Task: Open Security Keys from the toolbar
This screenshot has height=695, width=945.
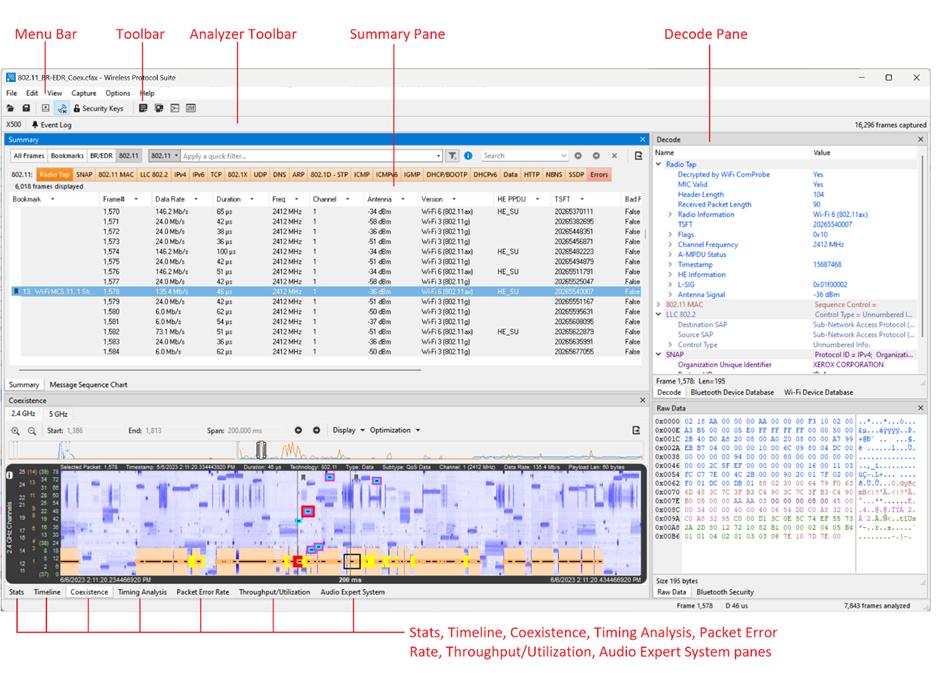Action: tap(98, 108)
